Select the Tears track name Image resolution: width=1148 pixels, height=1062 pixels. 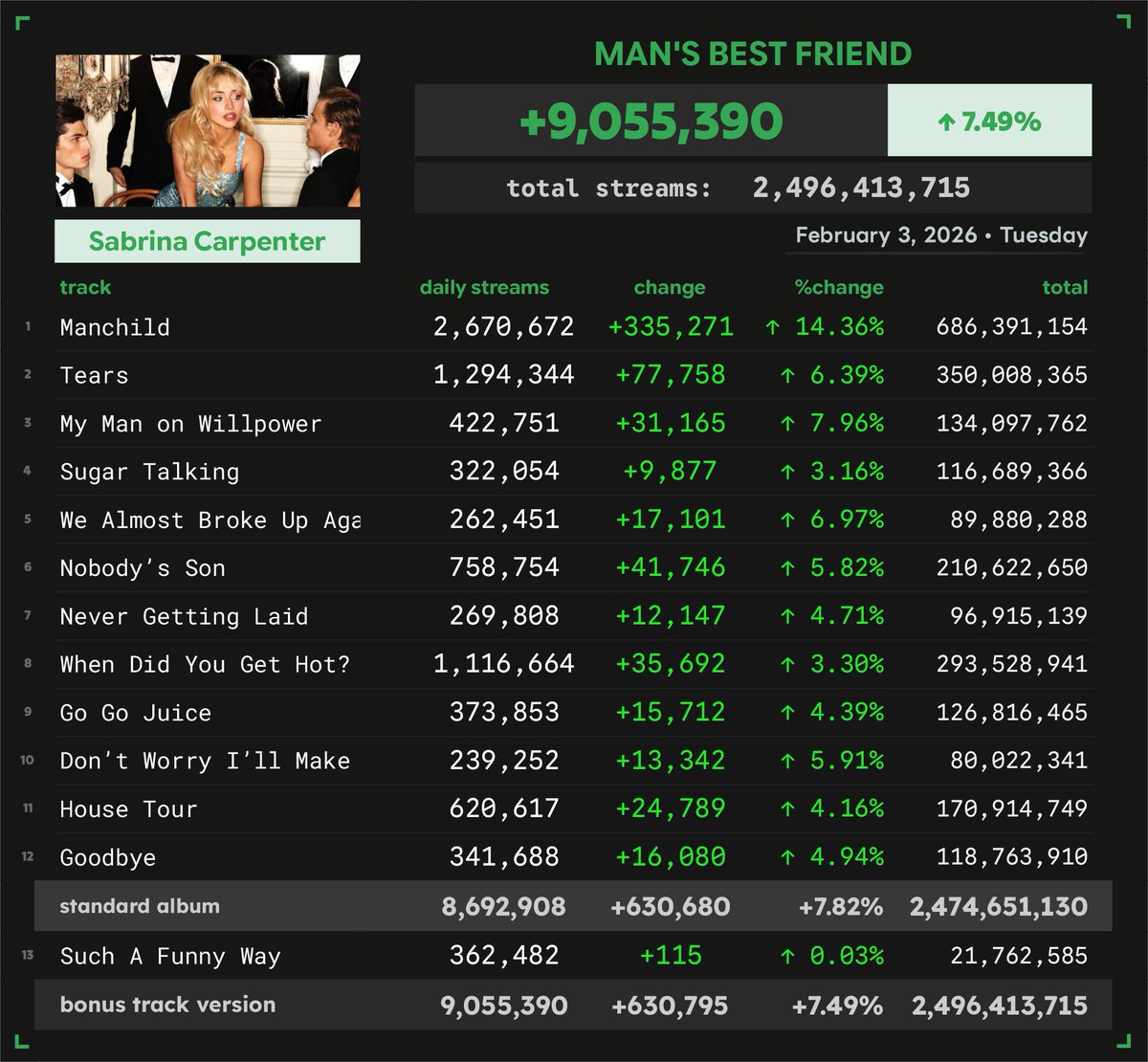point(94,375)
